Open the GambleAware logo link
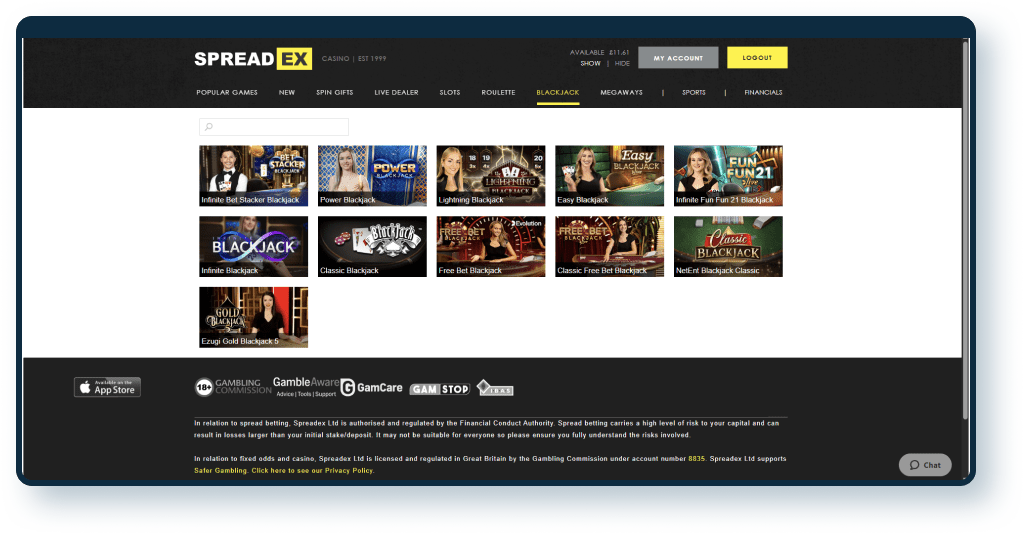The width and height of the screenshot is (1024, 534). [306, 386]
